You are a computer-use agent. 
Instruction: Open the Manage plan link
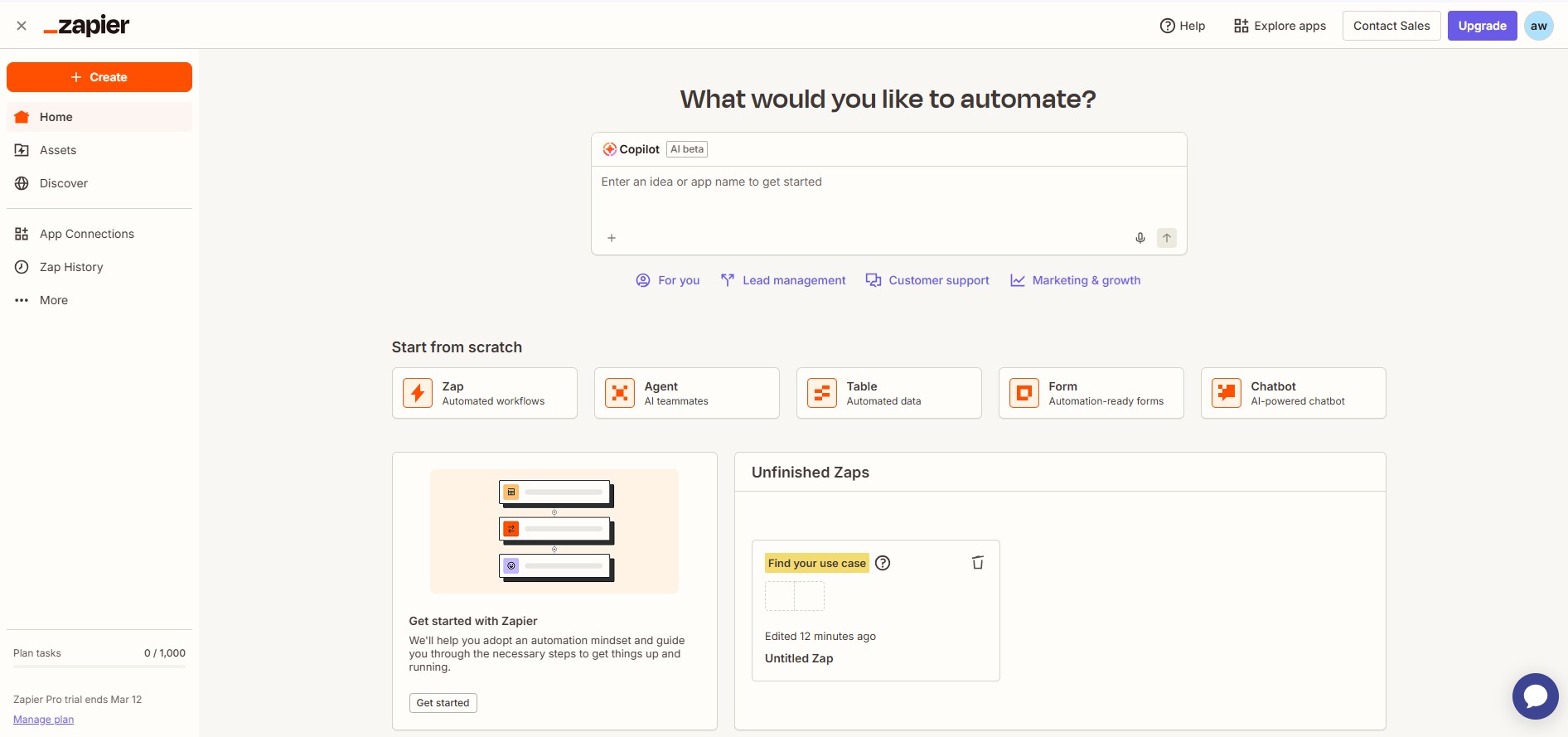tap(44, 720)
